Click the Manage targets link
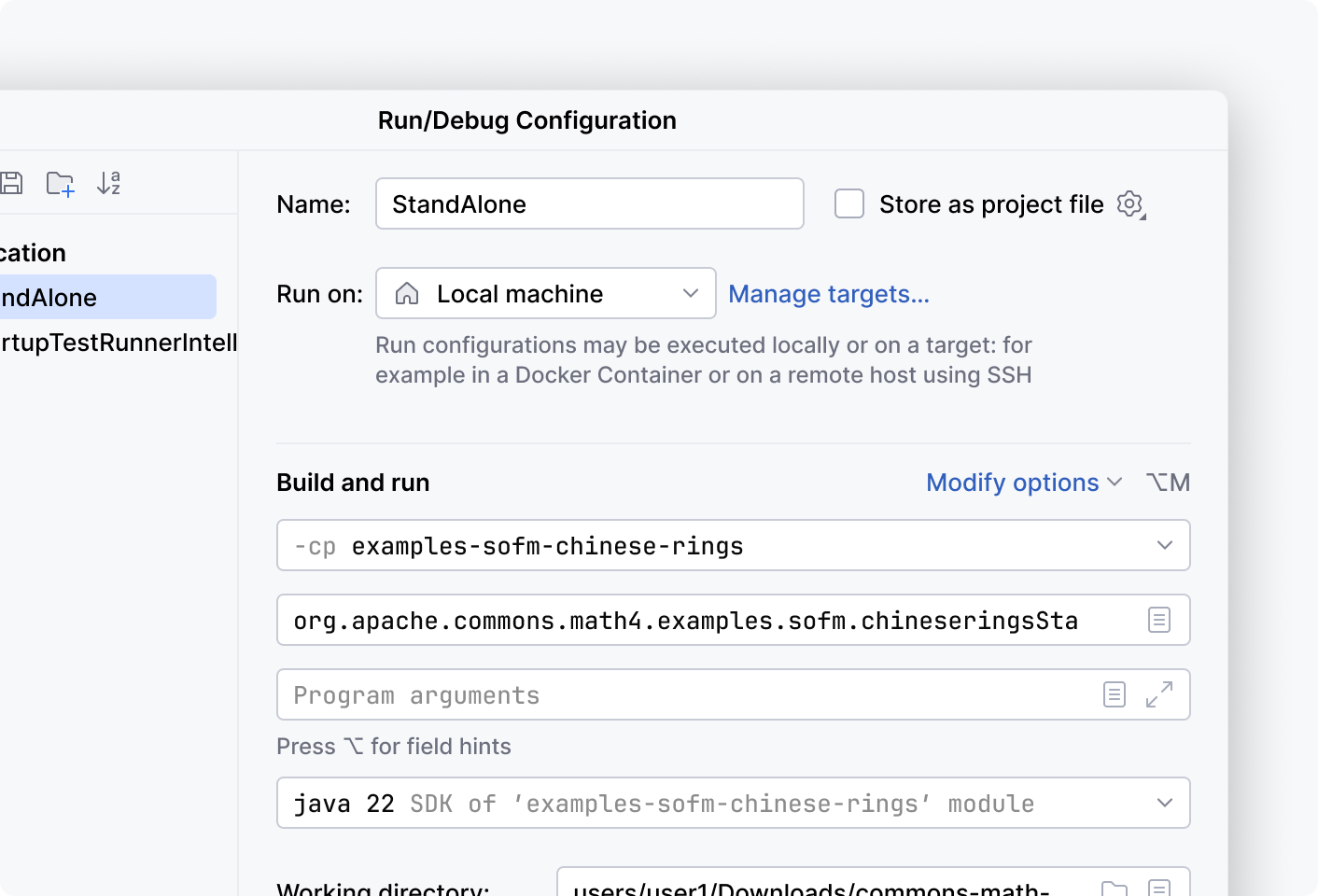1318x896 pixels. 829,294
